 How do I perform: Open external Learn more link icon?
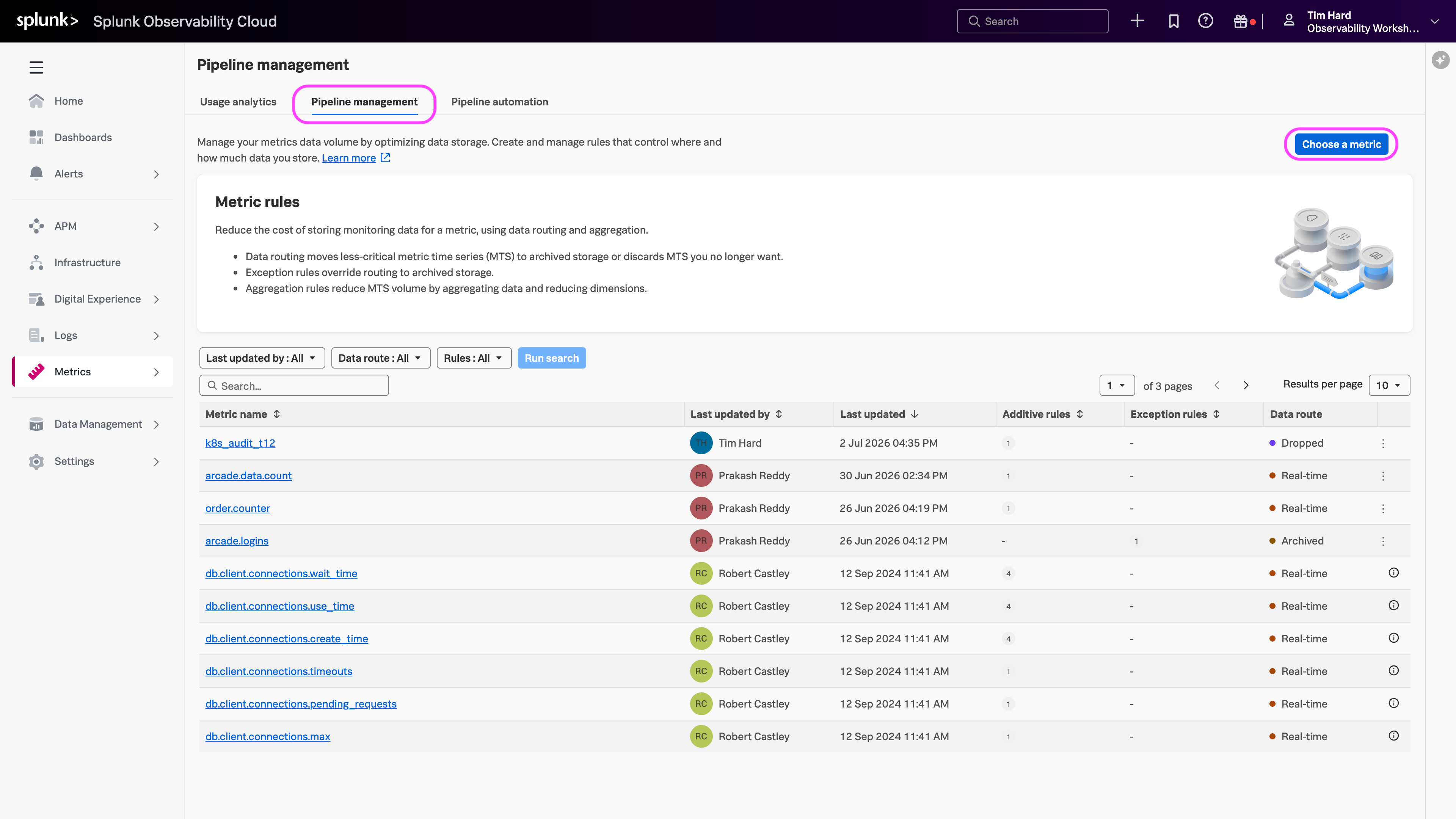click(x=385, y=158)
